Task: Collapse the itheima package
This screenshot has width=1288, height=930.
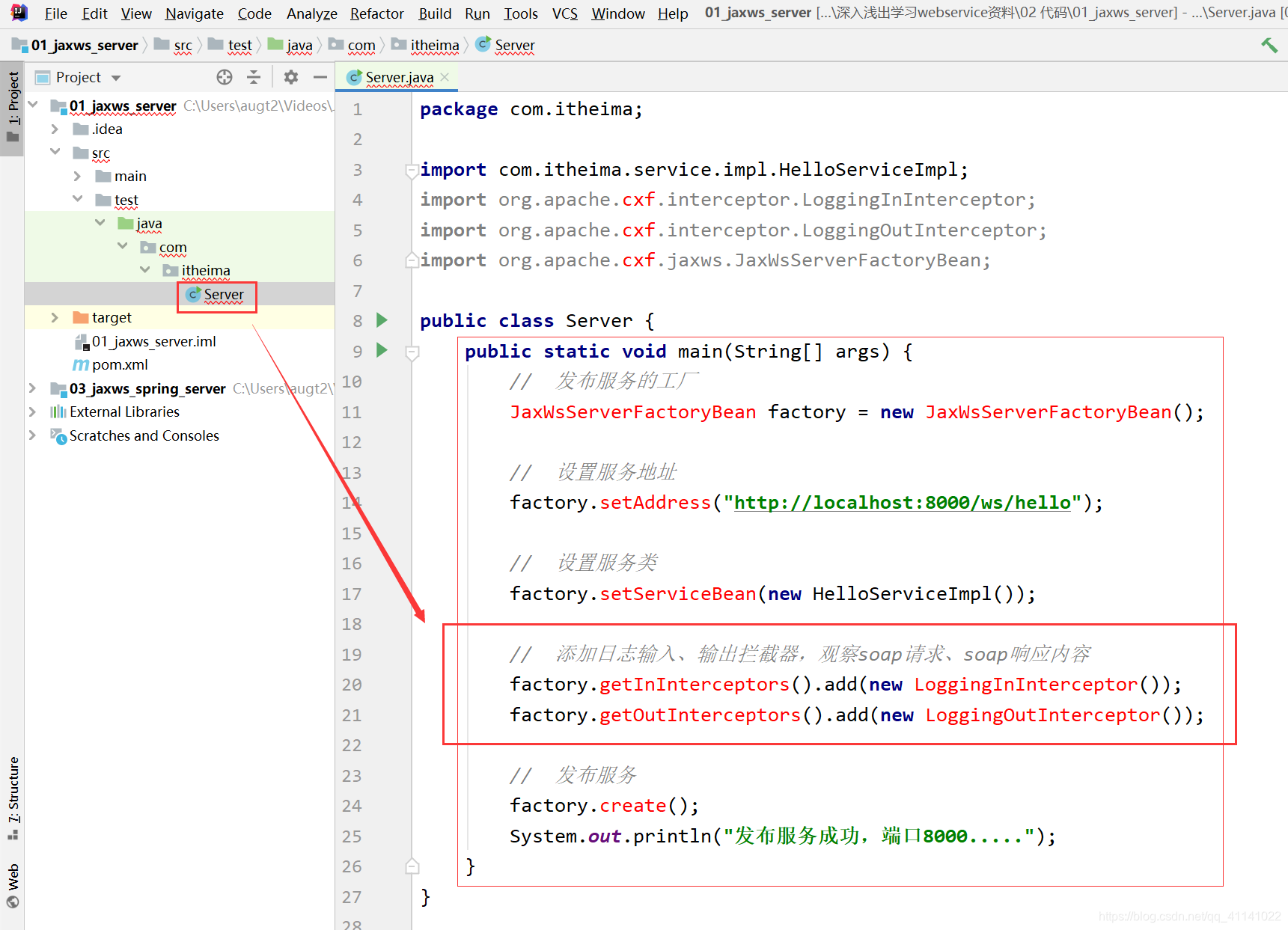Action: tap(144, 269)
